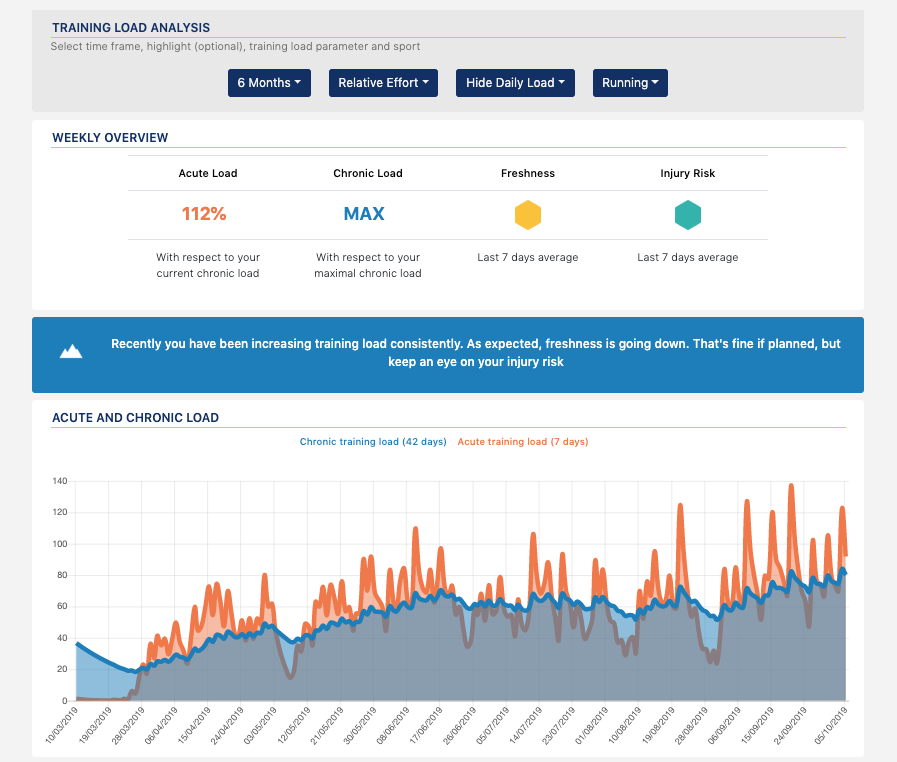
Task: Toggle Acute training load (7 days) legend
Action: [x=523, y=442]
